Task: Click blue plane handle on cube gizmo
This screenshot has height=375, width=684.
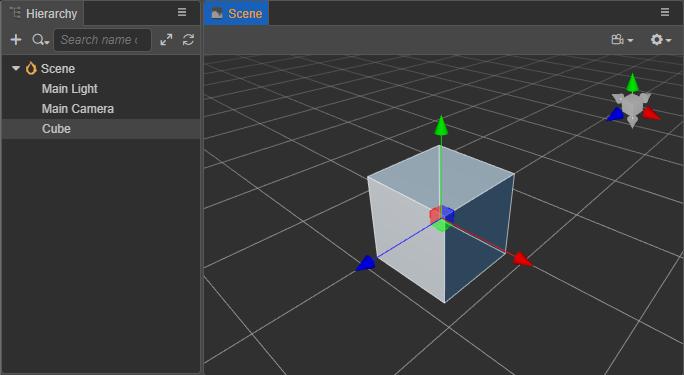Action: (448, 214)
